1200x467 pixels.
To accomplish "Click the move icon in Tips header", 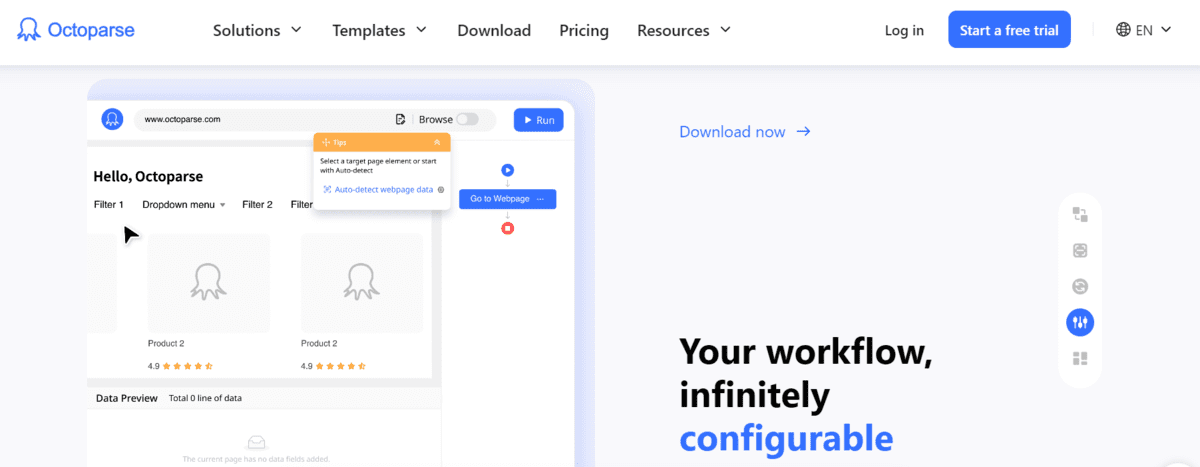I will click(x=326, y=142).
